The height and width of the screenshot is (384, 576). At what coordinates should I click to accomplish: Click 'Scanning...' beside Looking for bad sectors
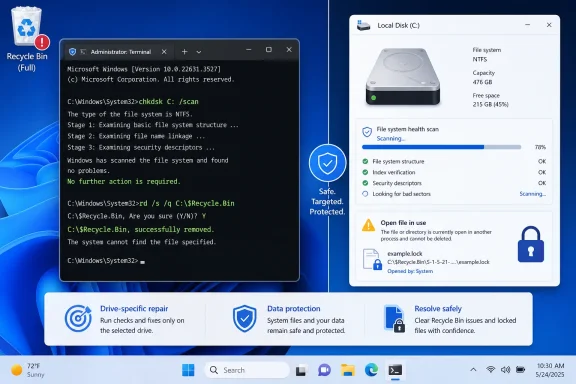[533, 194]
